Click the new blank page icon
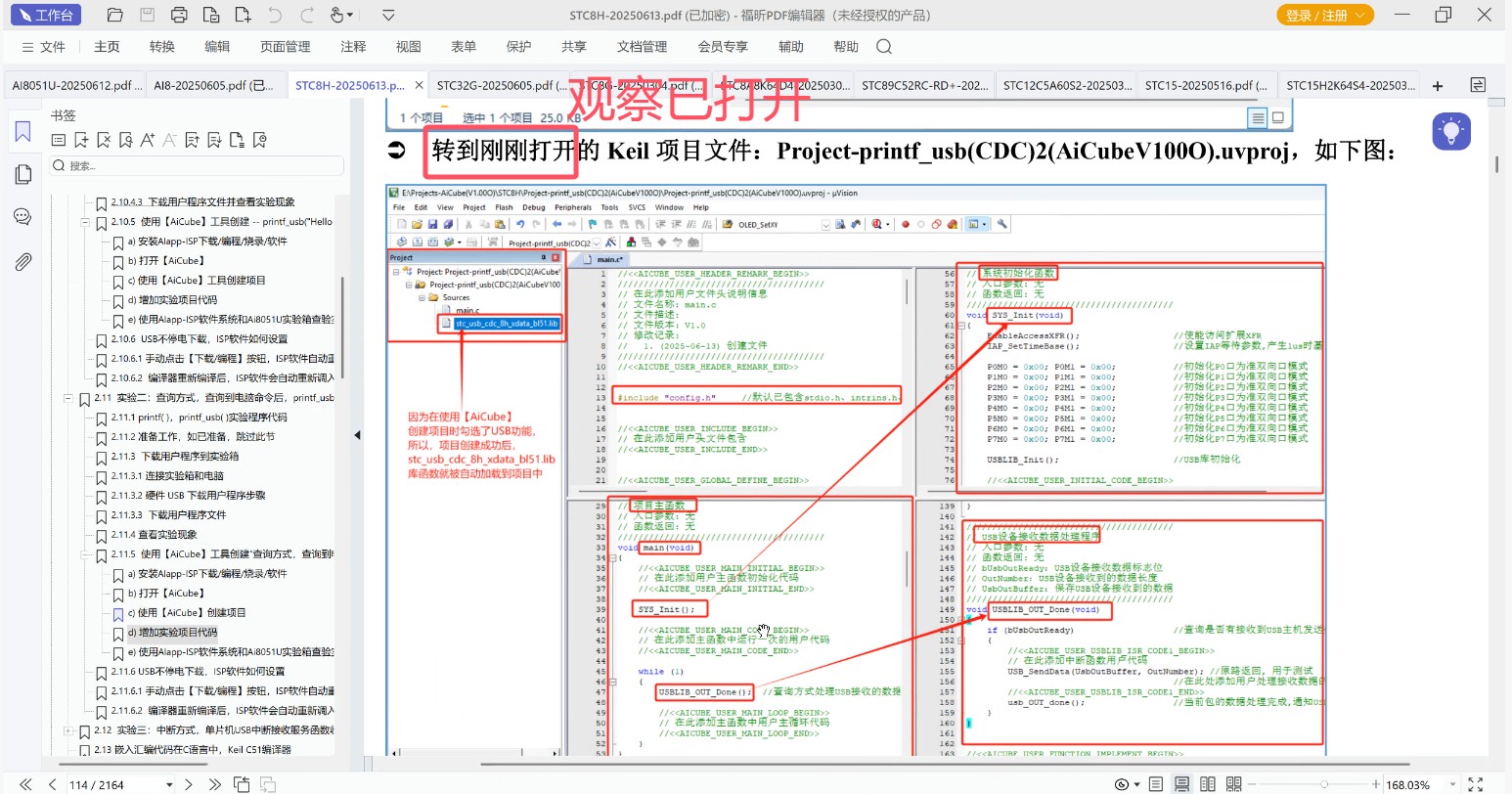The height and width of the screenshot is (794, 1512). (x=243, y=15)
